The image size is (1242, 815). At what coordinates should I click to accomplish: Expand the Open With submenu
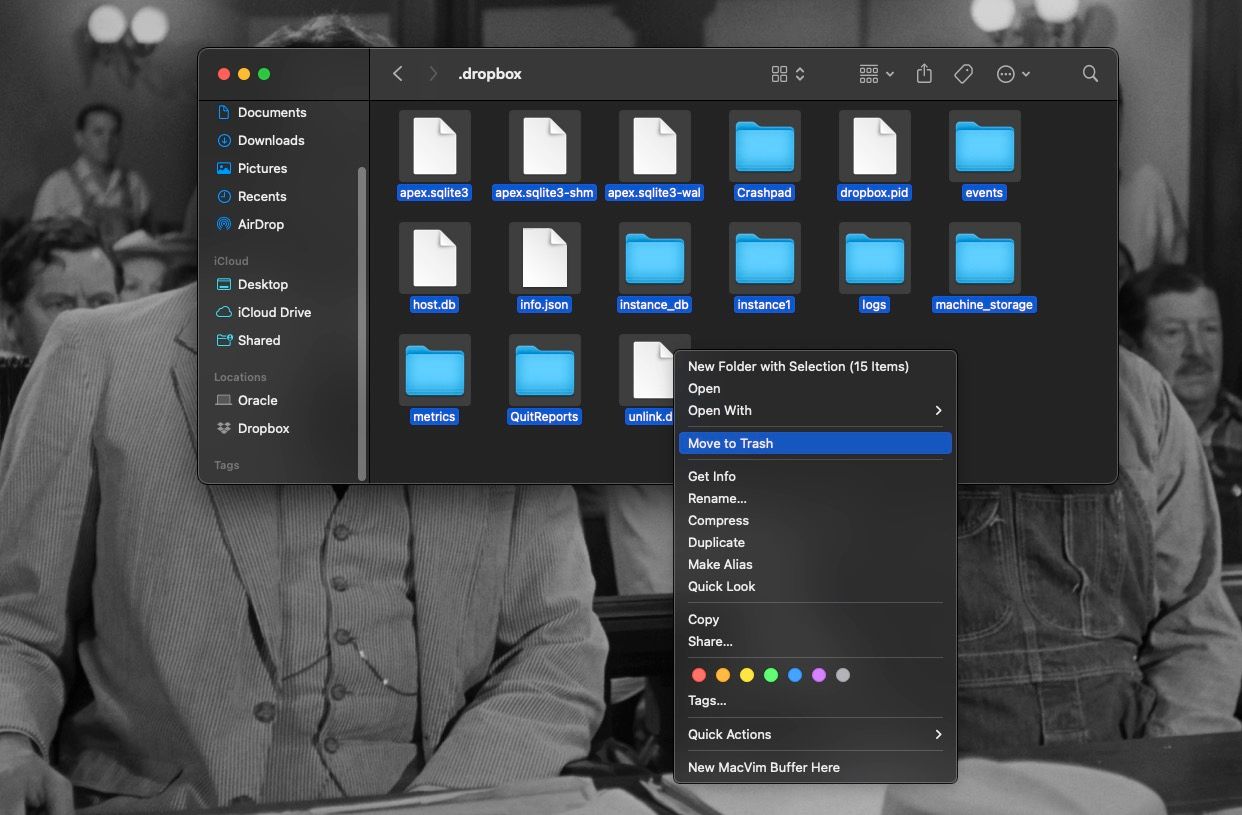pyautogui.click(x=718, y=410)
